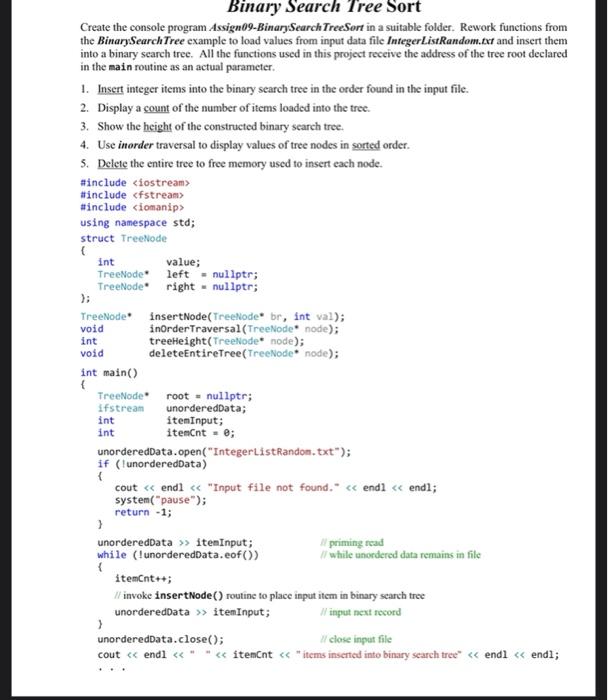The height and width of the screenshot is (700, 608).
Task: Click the "Input file not found." cout line
Action: (x=275, y=488)
